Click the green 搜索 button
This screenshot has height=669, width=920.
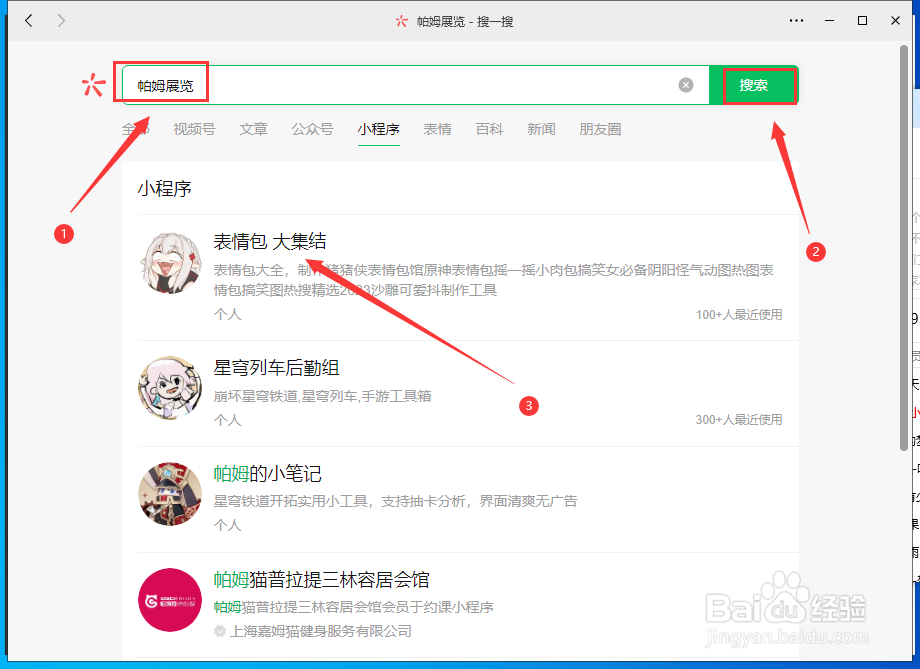click(754, 85)
